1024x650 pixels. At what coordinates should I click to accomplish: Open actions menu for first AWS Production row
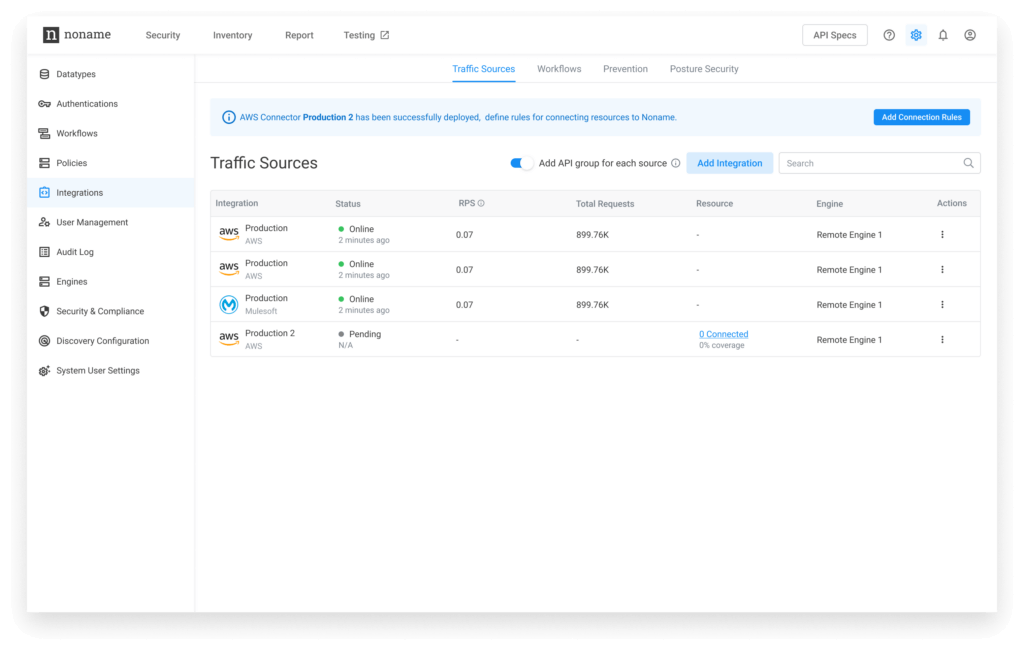(942, 235)
